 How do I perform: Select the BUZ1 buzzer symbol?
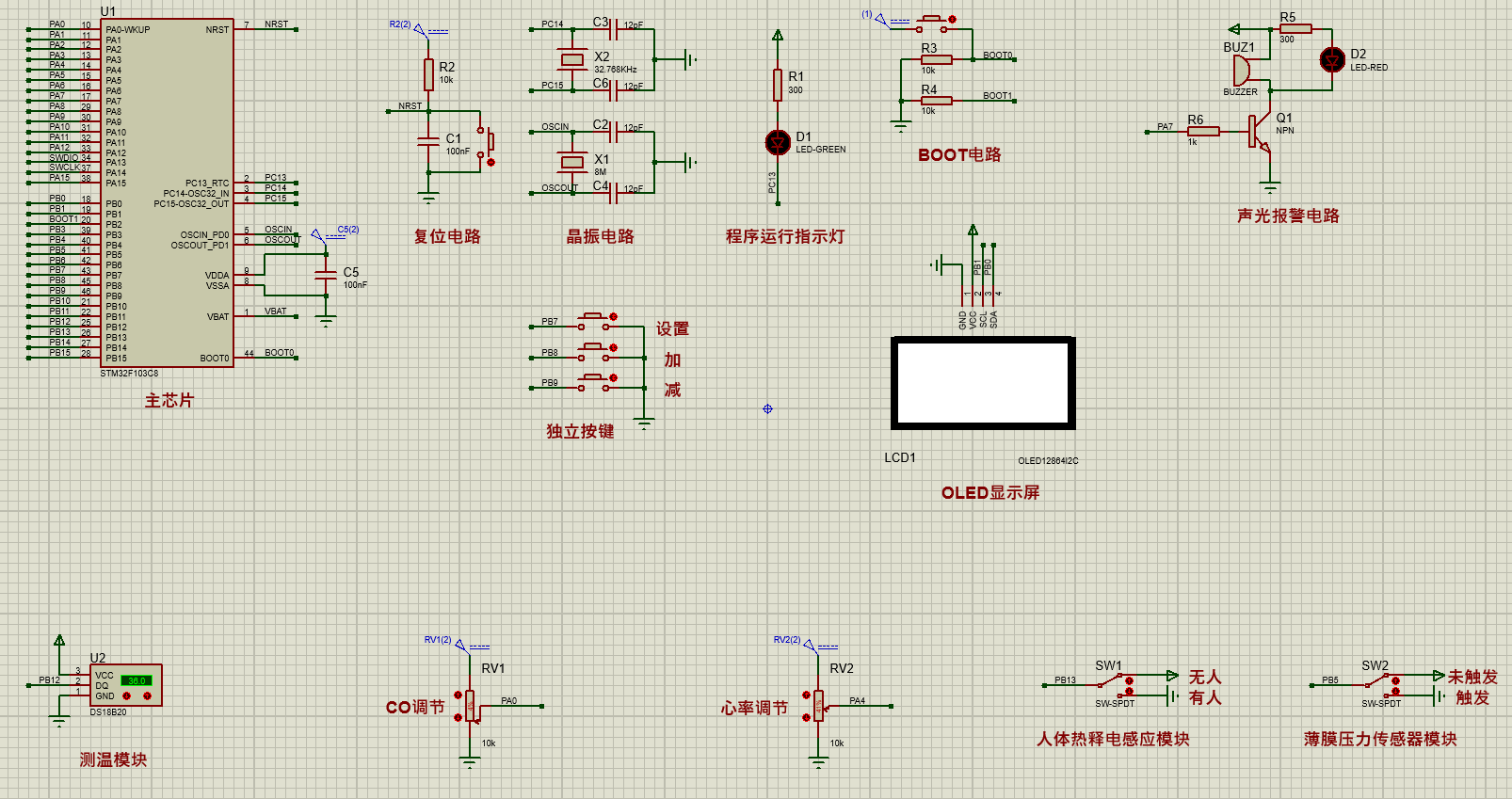coord(1242,70)
